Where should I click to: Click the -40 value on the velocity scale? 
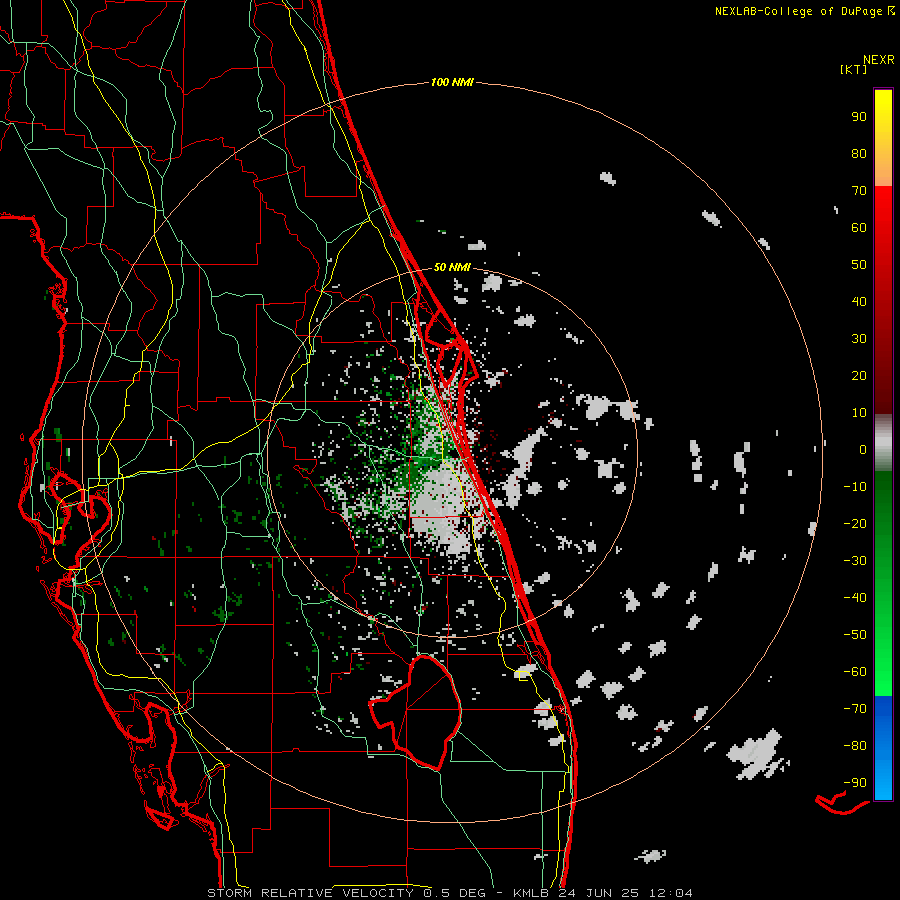coord(855,598)
